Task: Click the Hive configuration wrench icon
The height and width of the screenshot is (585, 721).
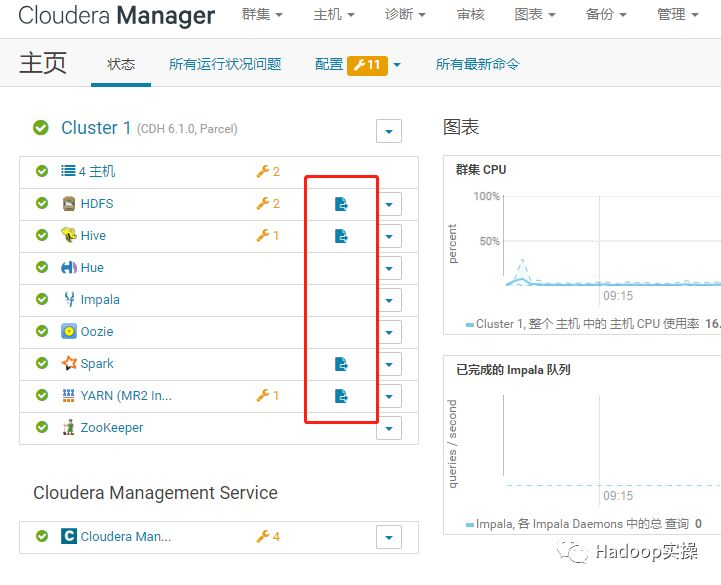Action: (263, 235)
